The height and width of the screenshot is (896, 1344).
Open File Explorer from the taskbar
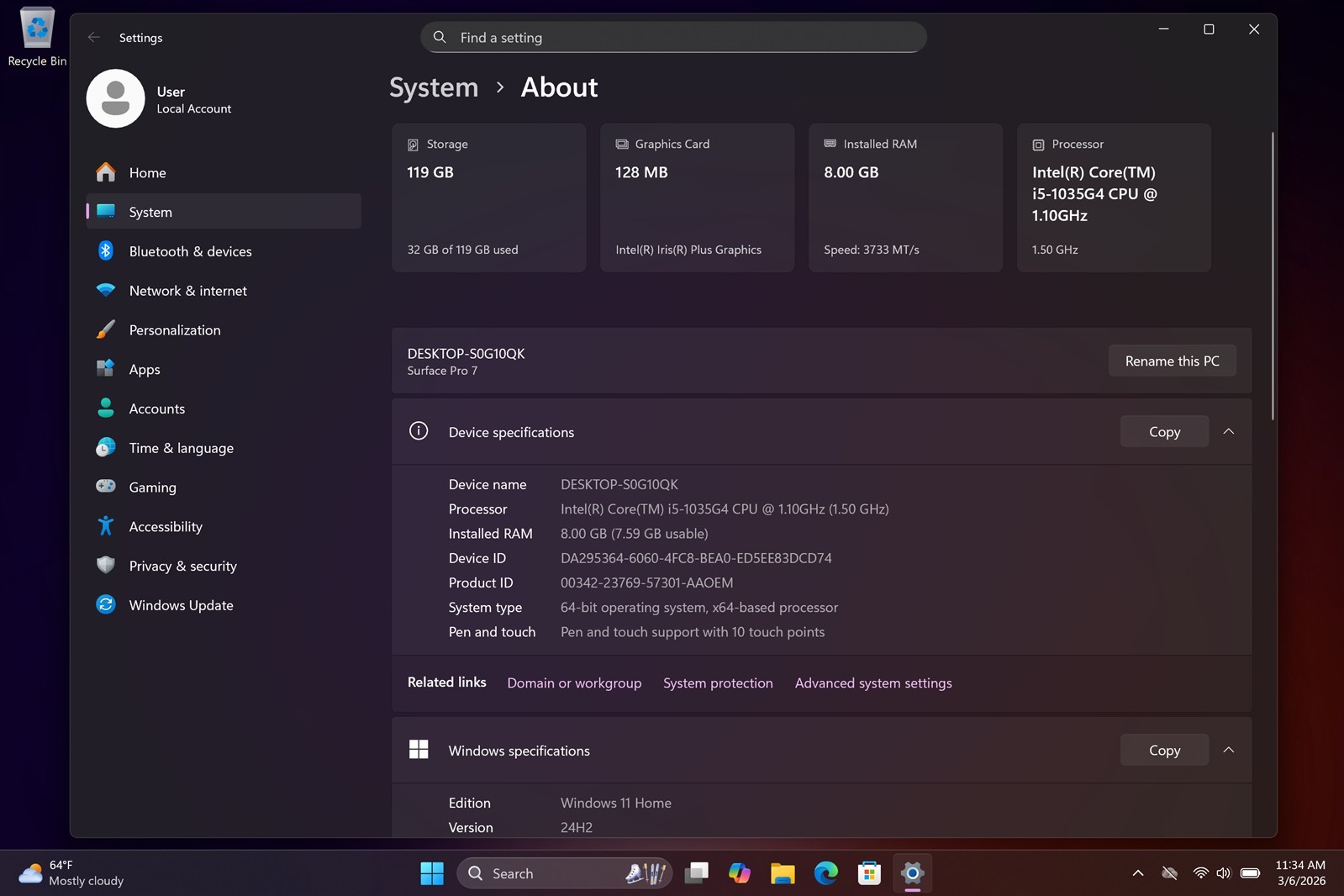click(x=783, y=873)
